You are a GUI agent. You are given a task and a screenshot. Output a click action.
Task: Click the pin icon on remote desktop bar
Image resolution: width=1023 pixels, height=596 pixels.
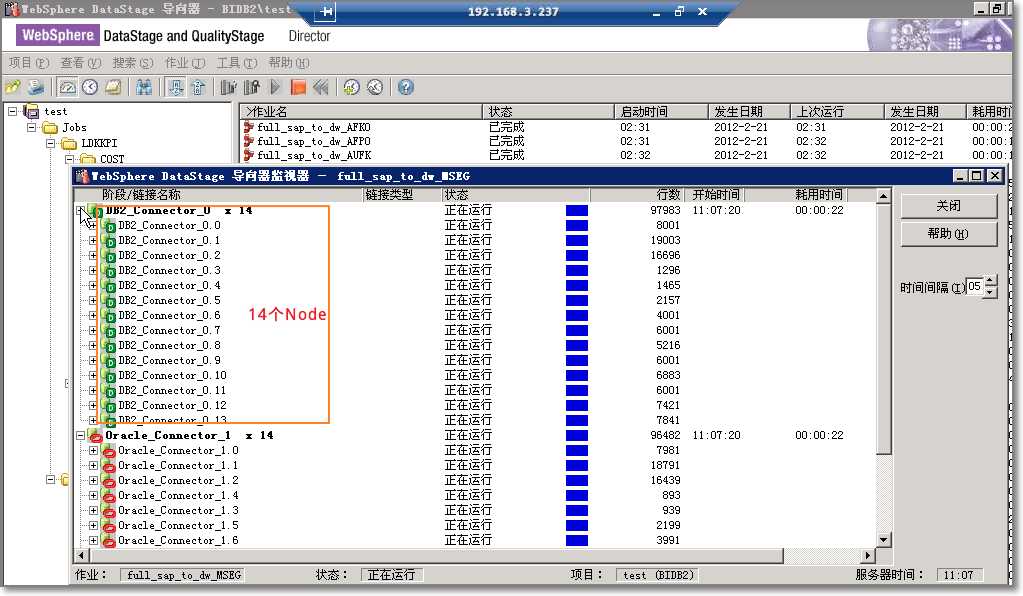pyautogui.click(x=326, y=11)
